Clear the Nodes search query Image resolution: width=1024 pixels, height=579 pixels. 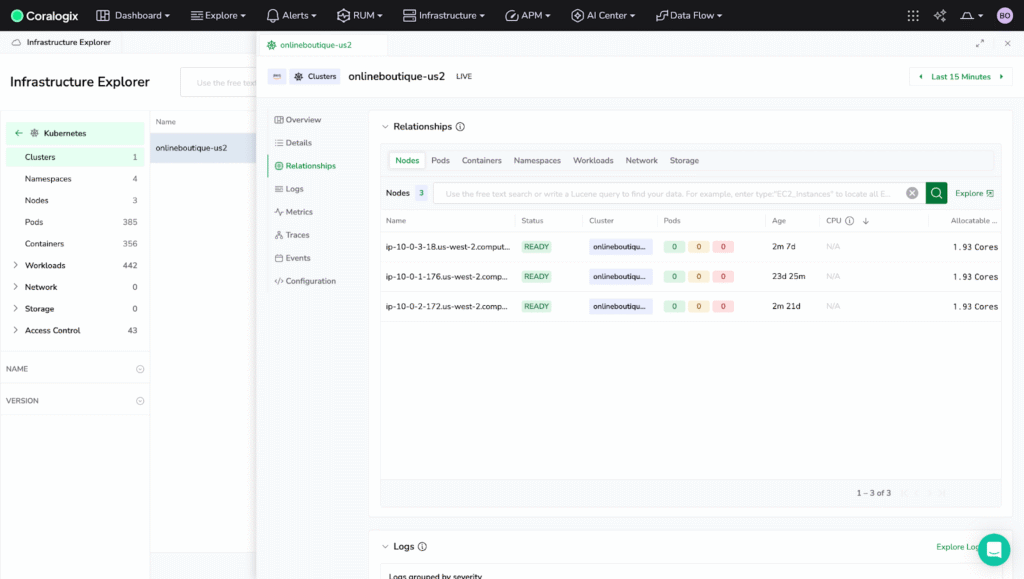click(912, 193)
